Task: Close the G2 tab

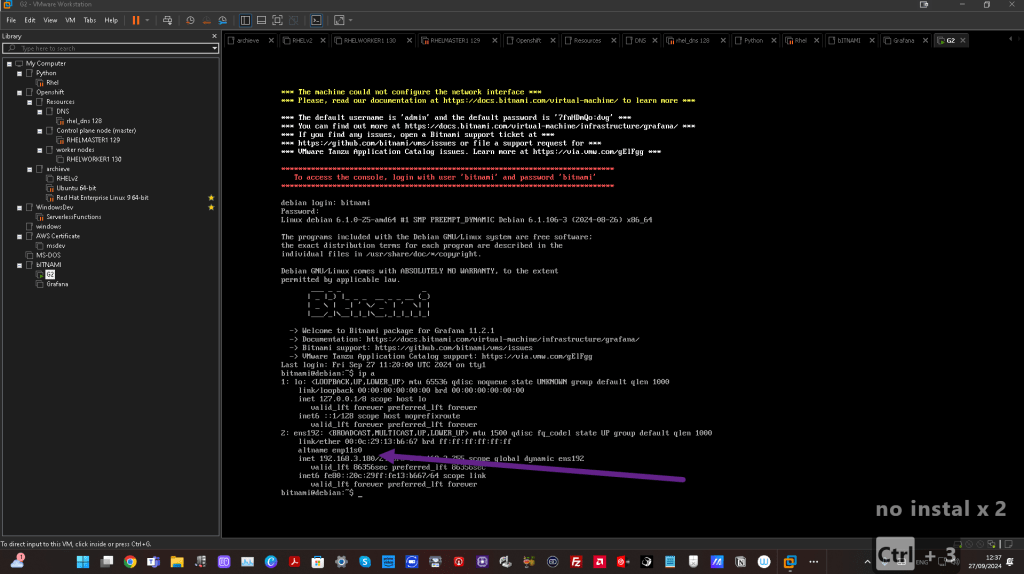Action: click(963, 40)
